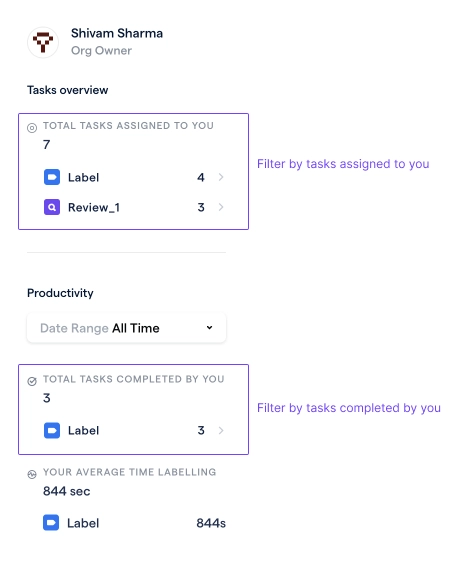Click the blue Label icon under assigned tasks

click(52, 177)
